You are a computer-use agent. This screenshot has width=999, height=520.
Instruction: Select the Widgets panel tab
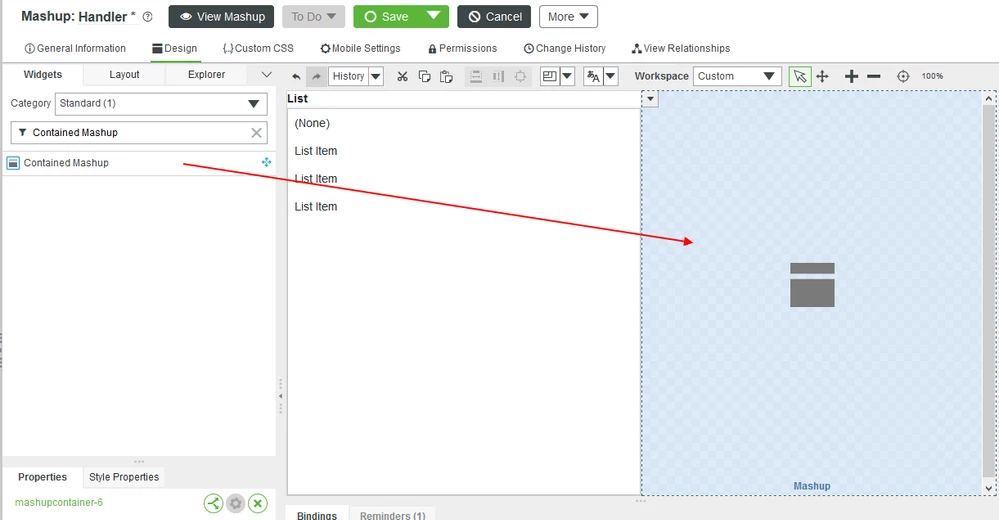tap(43, 75)
